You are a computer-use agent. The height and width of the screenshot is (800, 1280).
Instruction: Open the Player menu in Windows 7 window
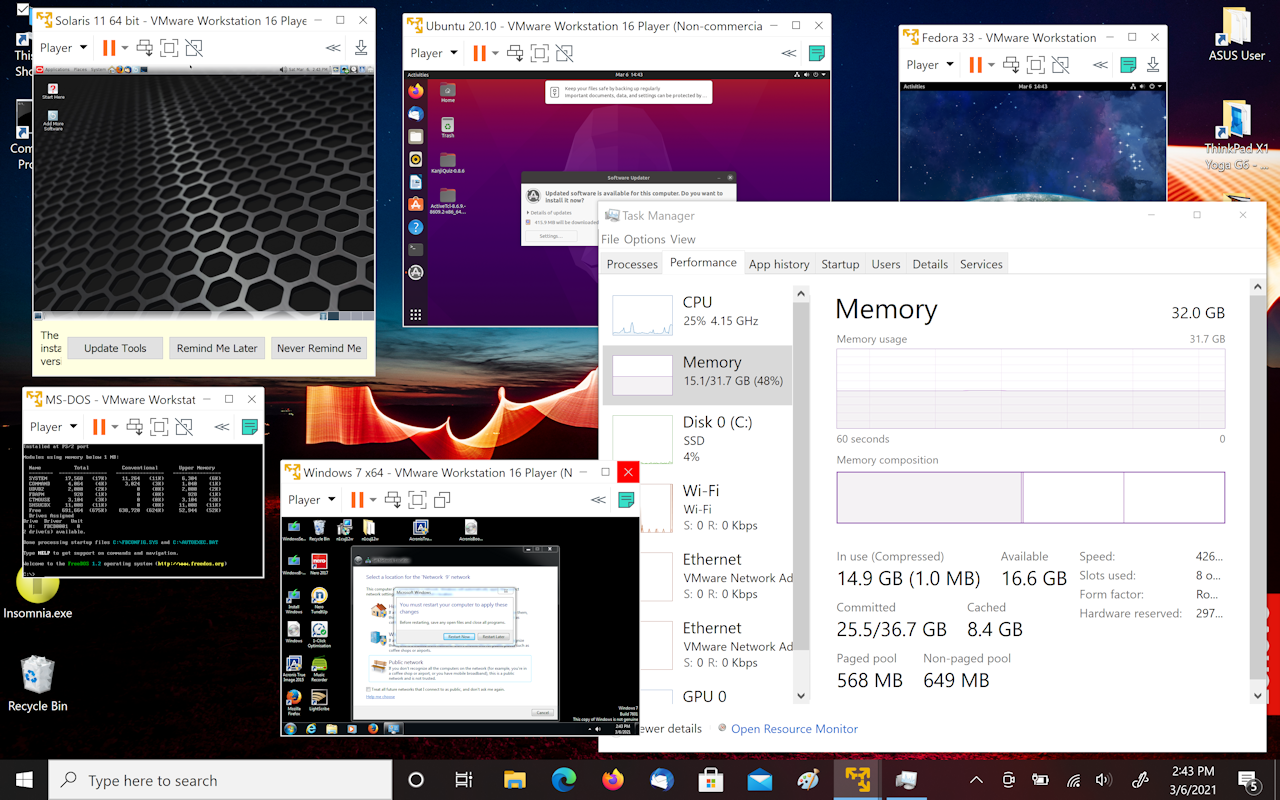point(312,499)
